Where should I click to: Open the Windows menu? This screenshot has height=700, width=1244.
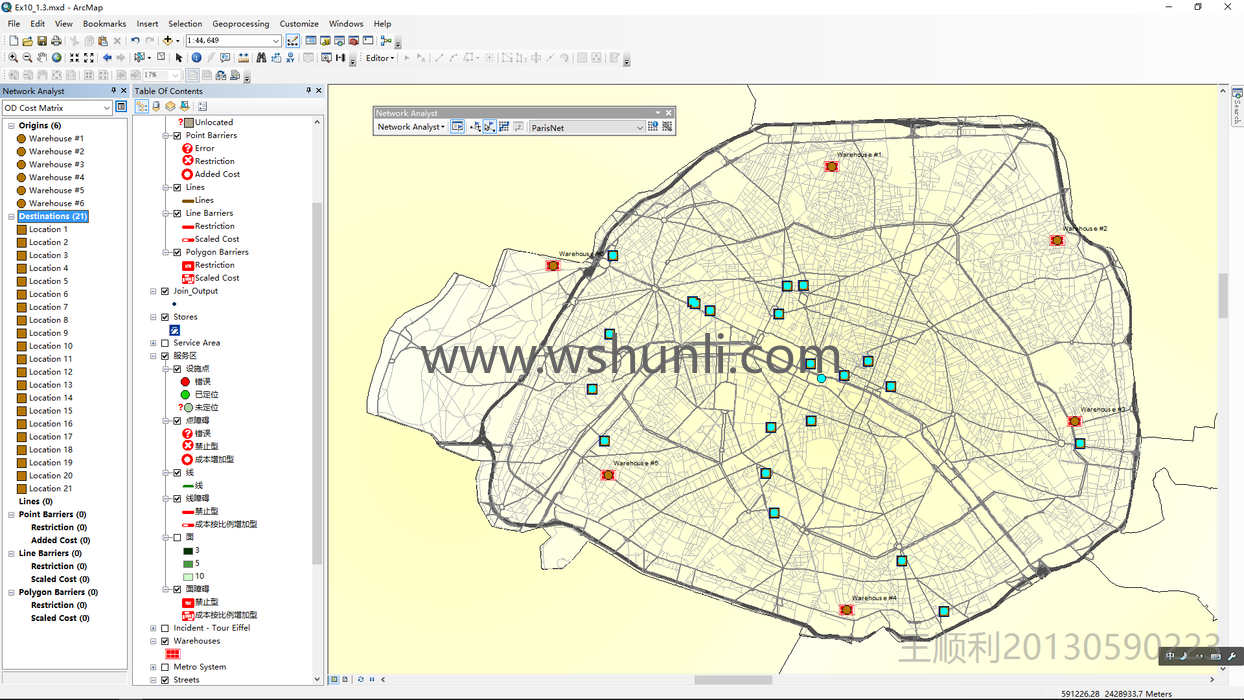coord(346,24)
